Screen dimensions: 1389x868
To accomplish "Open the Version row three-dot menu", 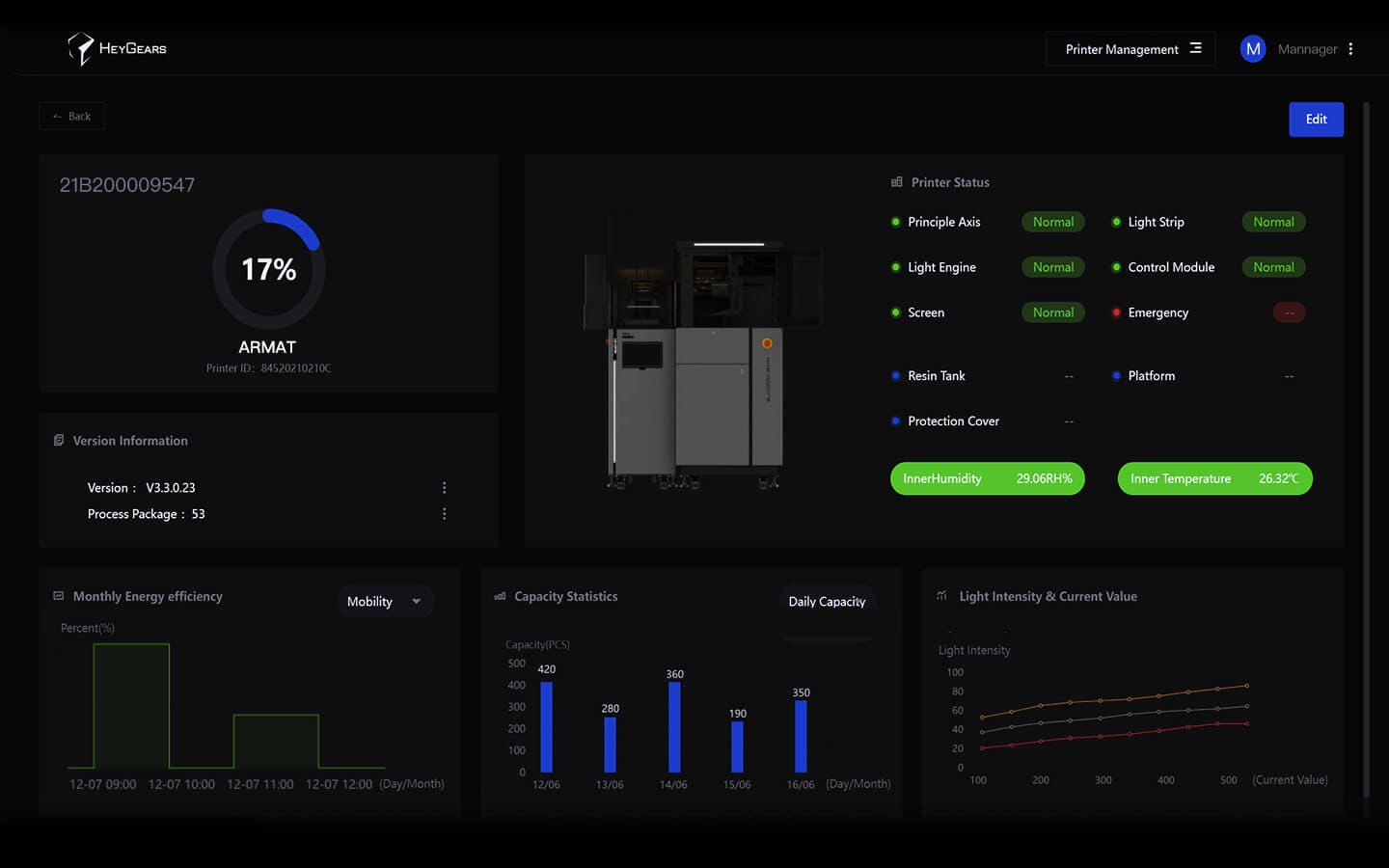I will coord(444,488).
